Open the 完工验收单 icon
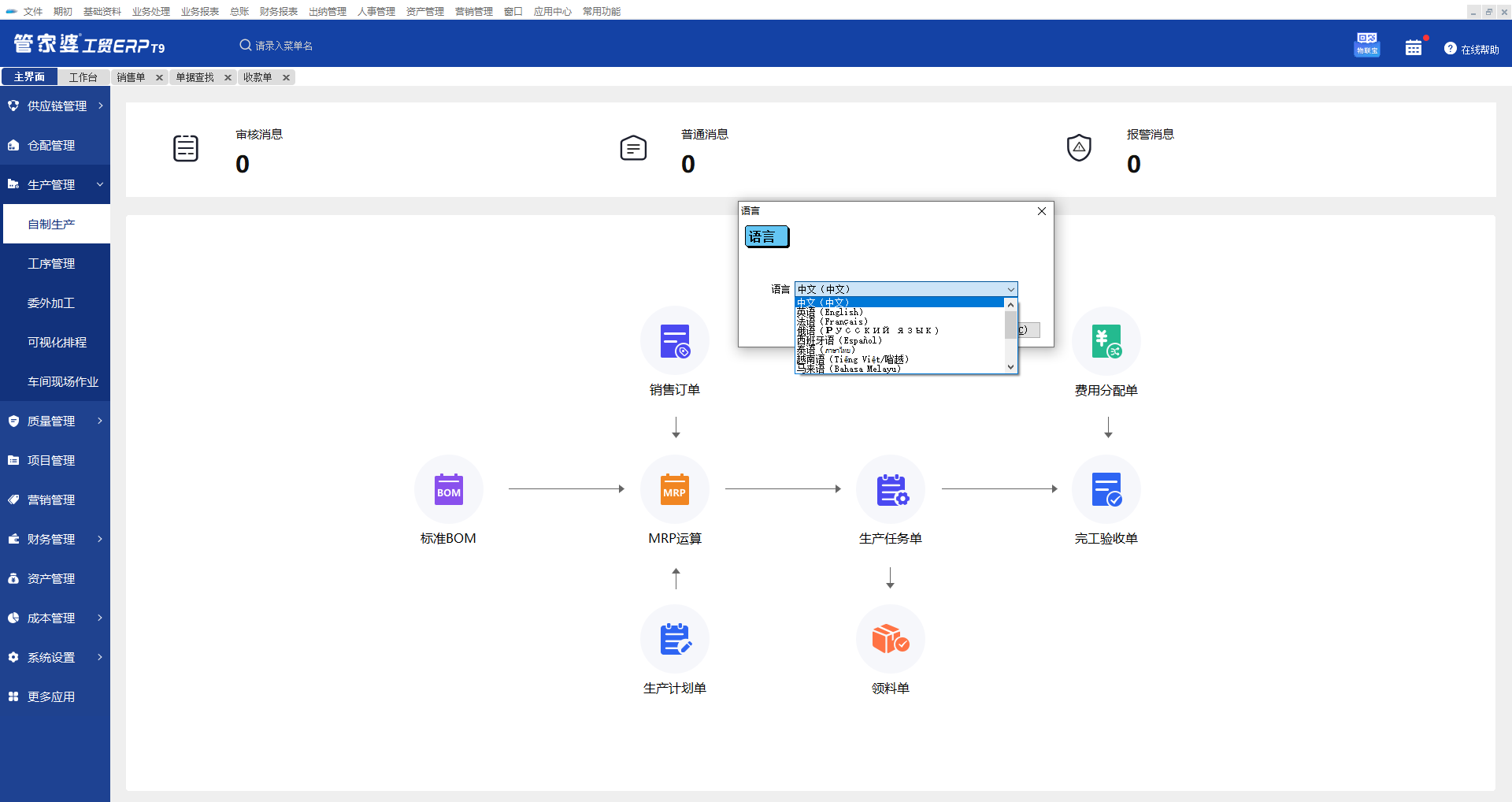The width and height of the screenshot is (1512, 802). tap(1106, 489)
